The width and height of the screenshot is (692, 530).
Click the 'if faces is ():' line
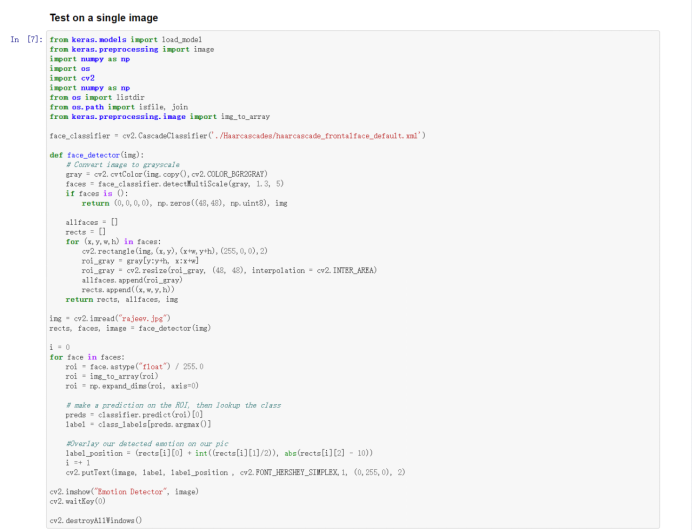pos(97,194)
